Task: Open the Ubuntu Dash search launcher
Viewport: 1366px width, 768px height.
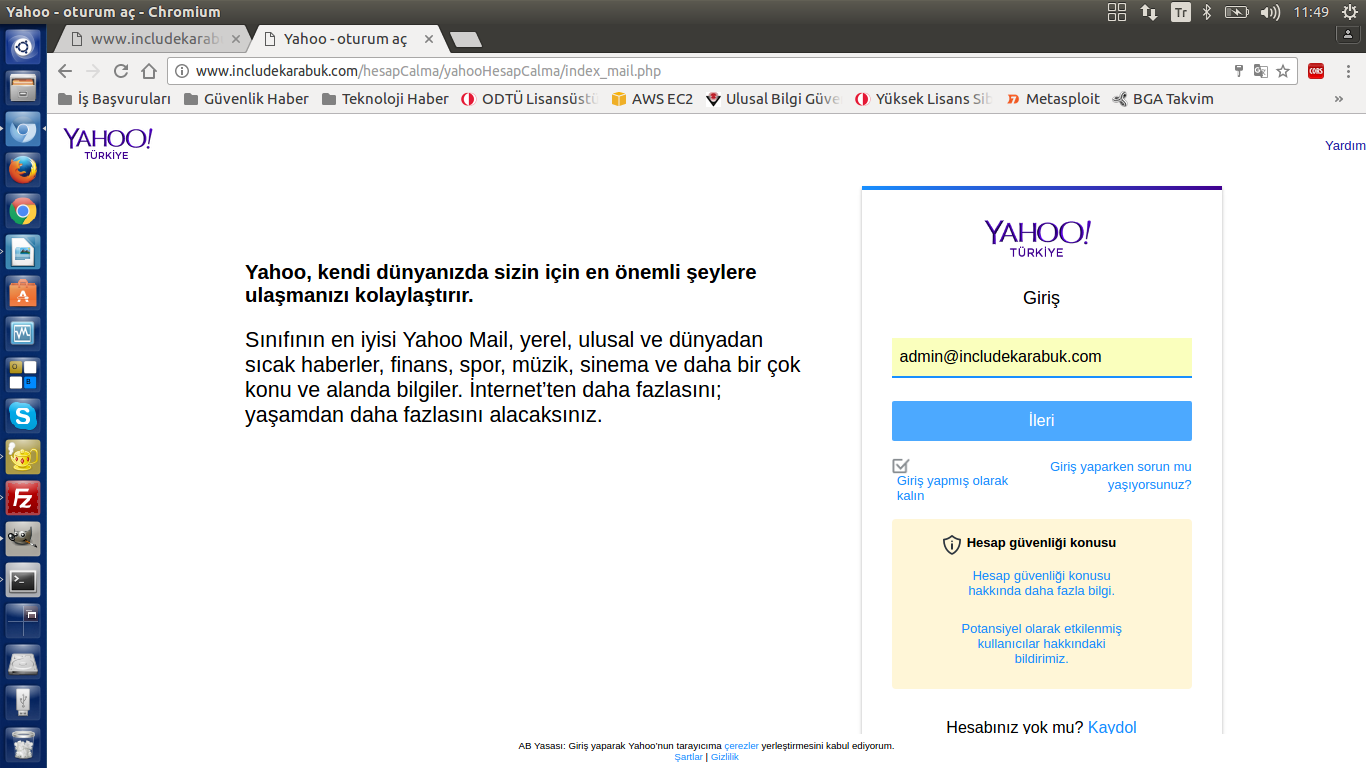Action: (x=23, y=45)
